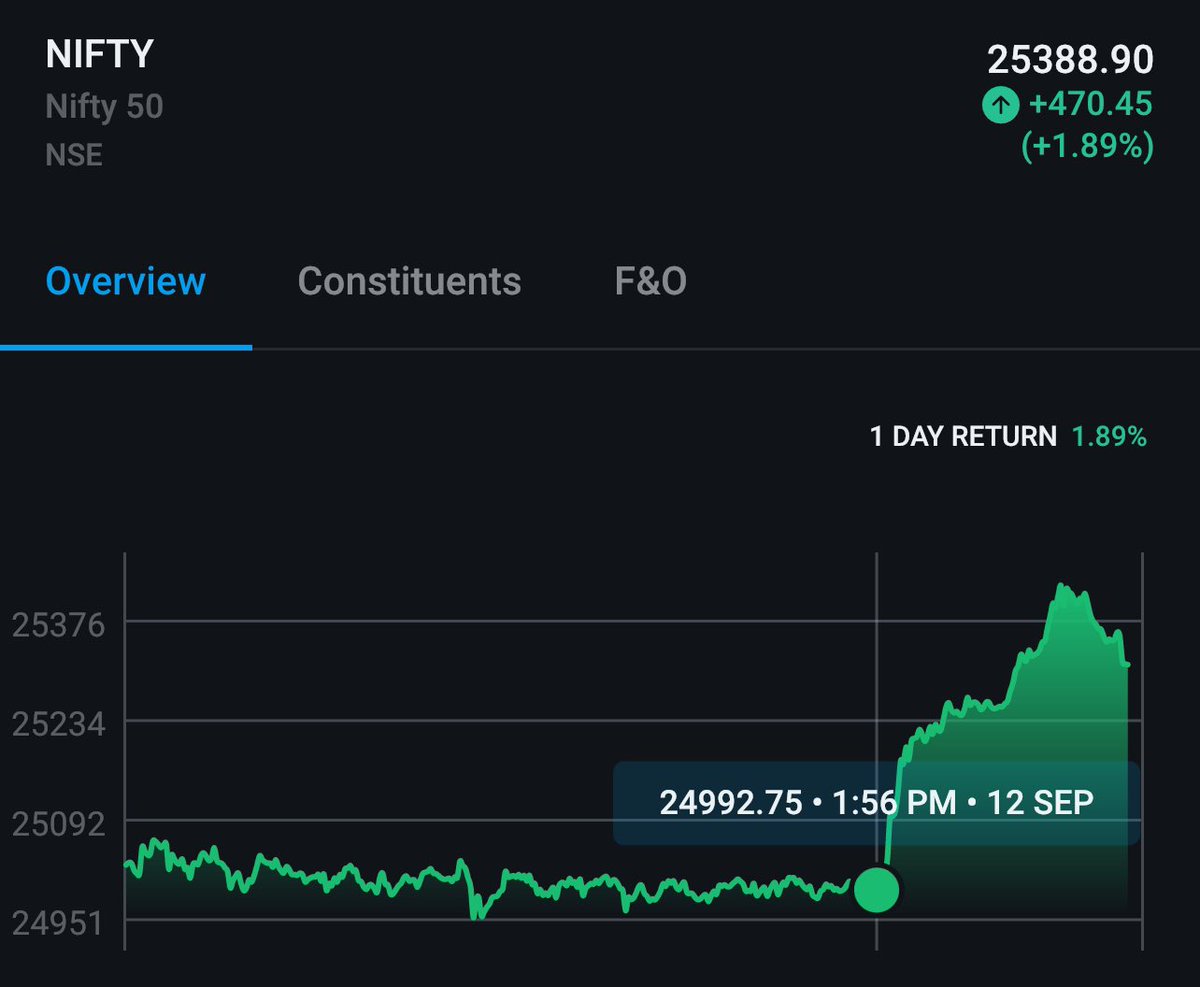This screenshot has width=1200, height=987.
Task: Open the Overview tab
Action: point(126,281)
